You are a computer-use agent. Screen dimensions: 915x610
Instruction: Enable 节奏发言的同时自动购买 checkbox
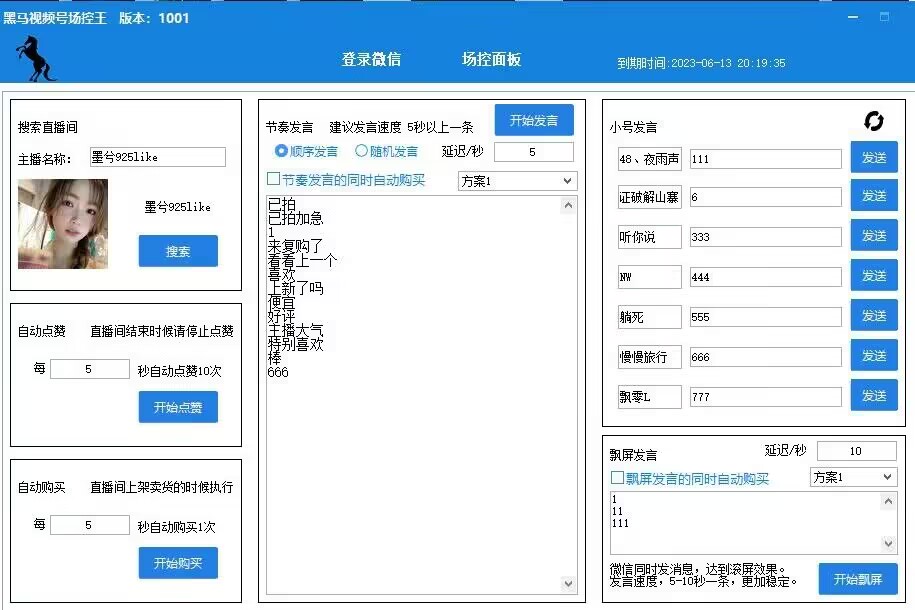pos(273,180)
